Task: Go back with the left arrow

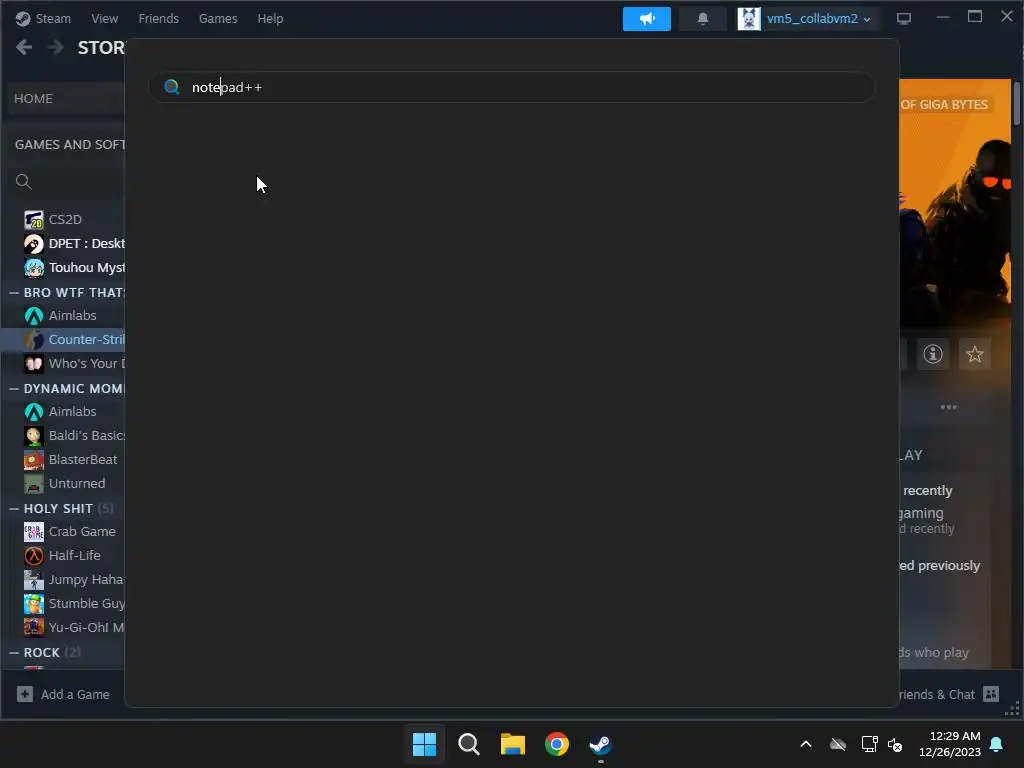Action: click(24, 47)
